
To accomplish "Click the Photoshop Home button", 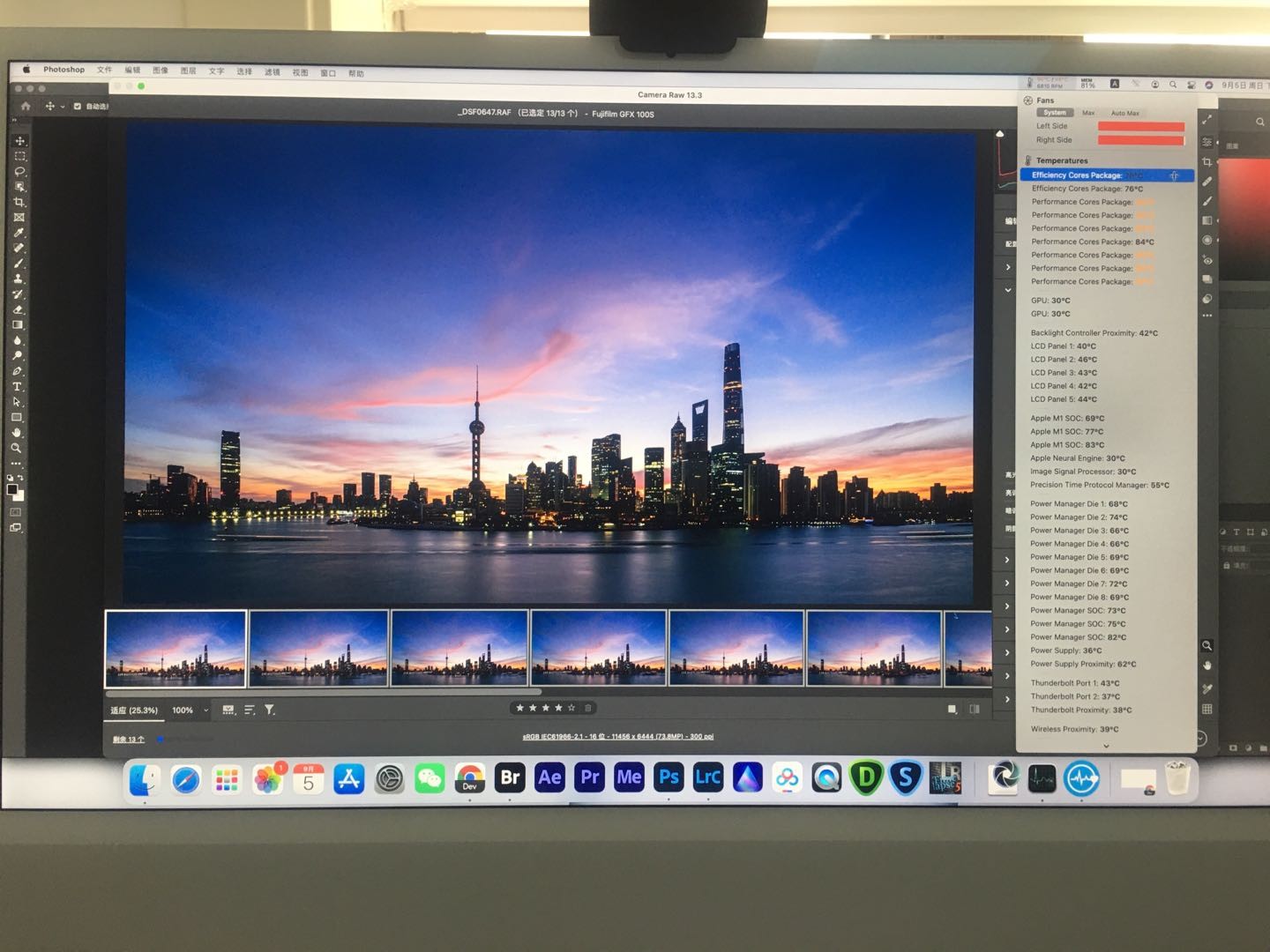I will tap(26, 106).
